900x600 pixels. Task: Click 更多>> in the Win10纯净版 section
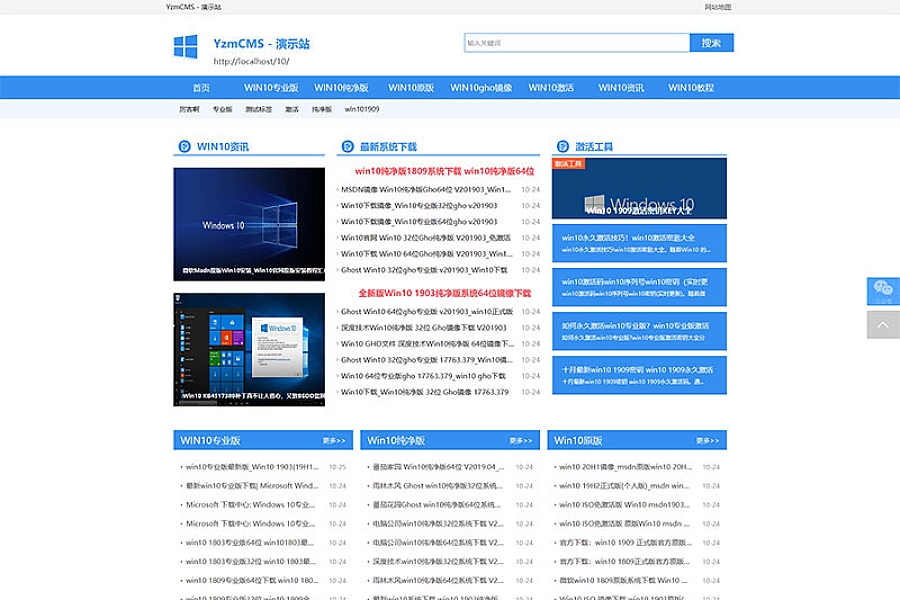click(x=521, y=440)
